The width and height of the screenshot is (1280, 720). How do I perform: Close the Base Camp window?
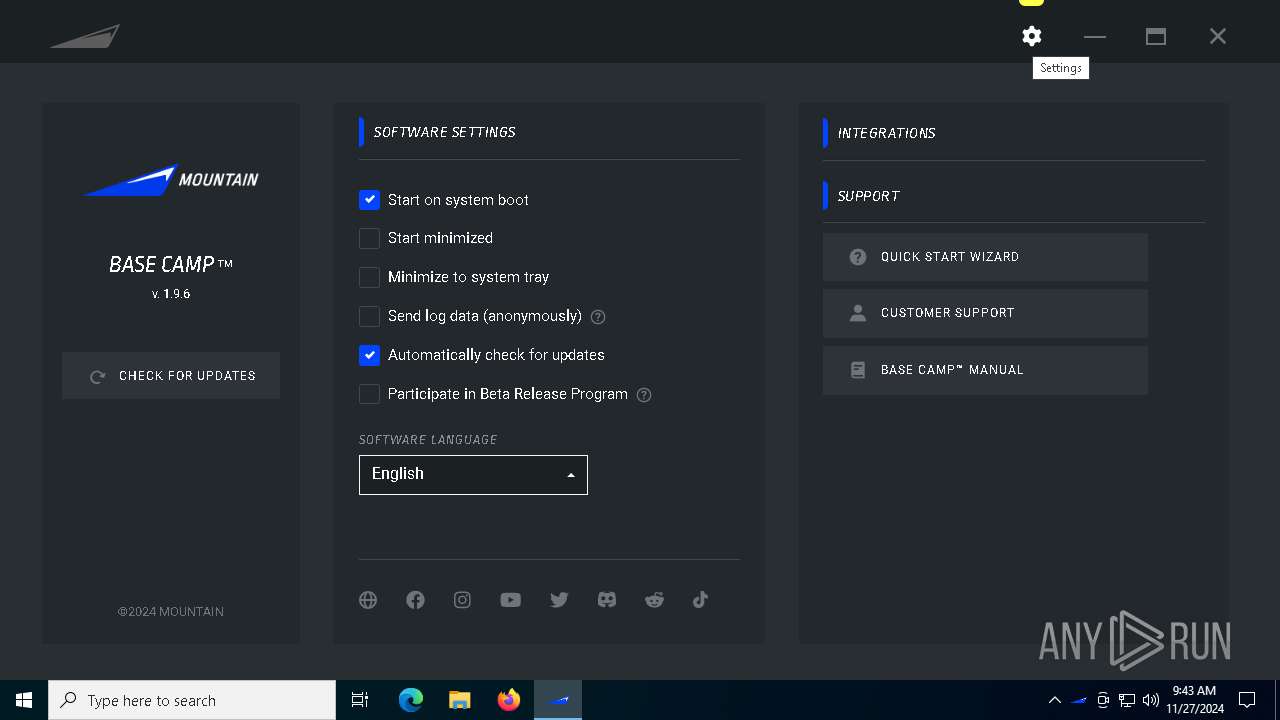click(1217, 36)
